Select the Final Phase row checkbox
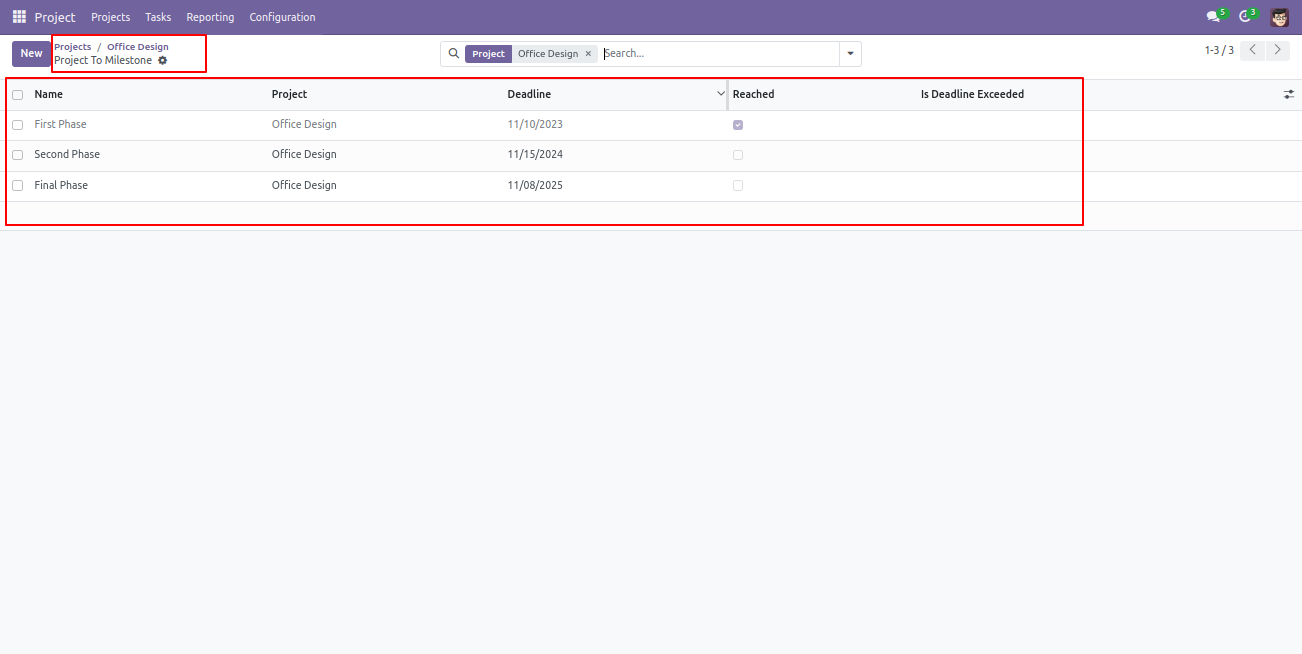 tap(17, 186)
